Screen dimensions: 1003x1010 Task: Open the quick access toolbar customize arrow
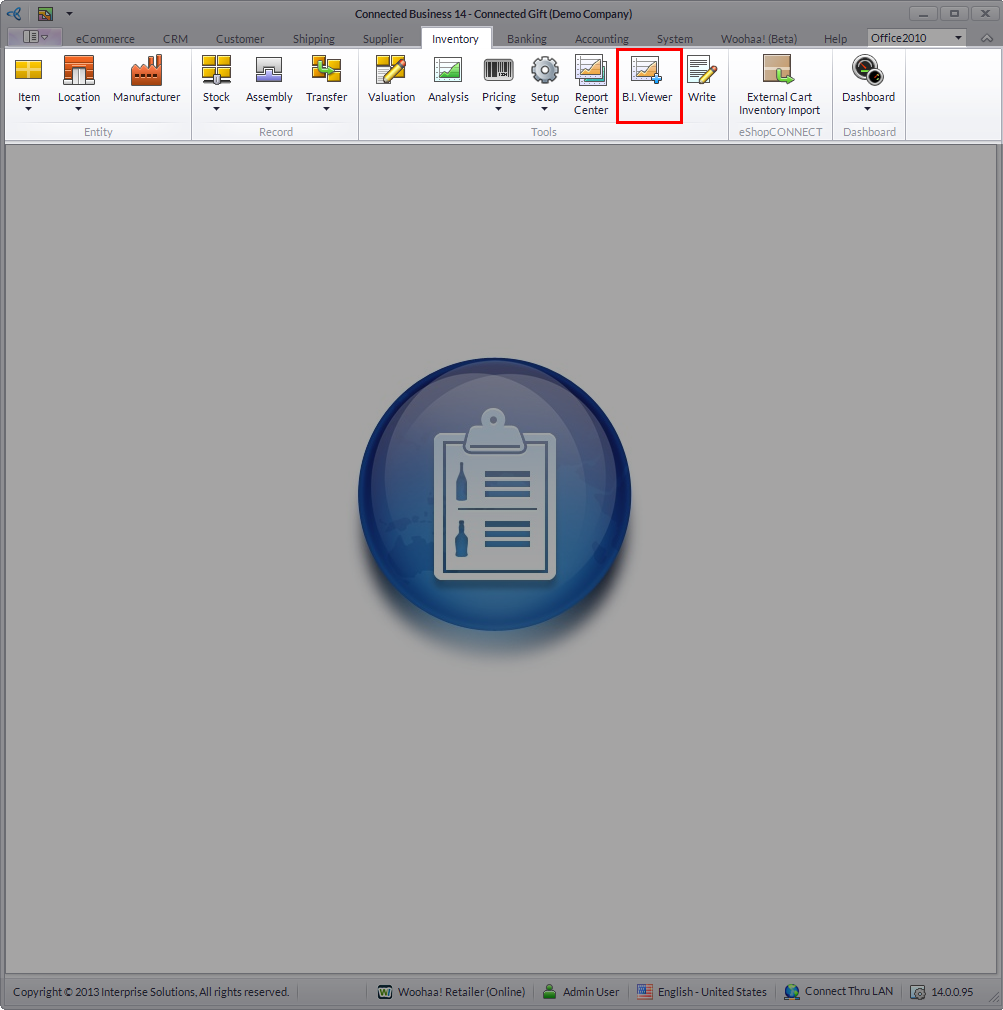pos(69,14)
